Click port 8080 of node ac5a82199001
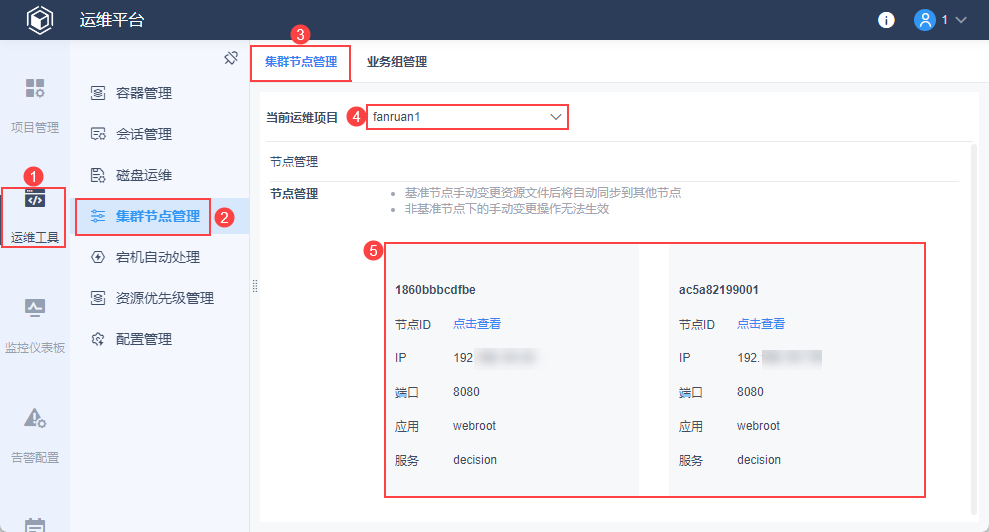Image resolution: width=989 pixels, height=532 pixels. [x=750, y=392]
